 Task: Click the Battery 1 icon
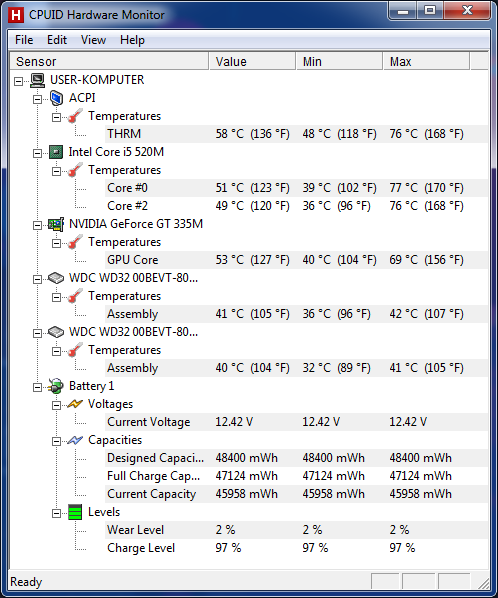[56, 386]
